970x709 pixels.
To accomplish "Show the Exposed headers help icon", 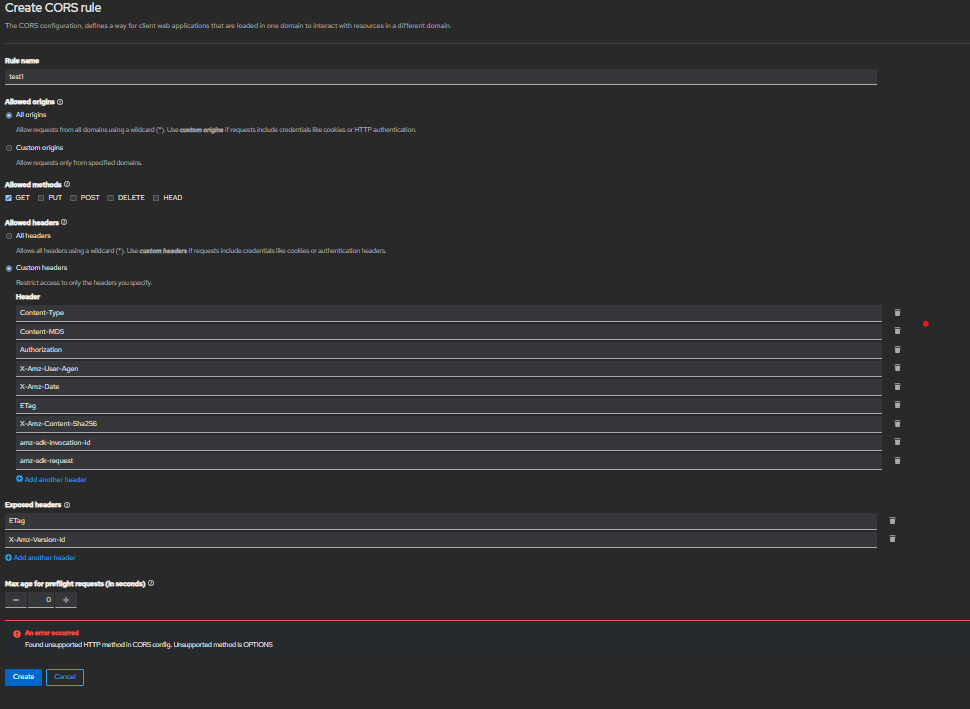I will (67, 505).
